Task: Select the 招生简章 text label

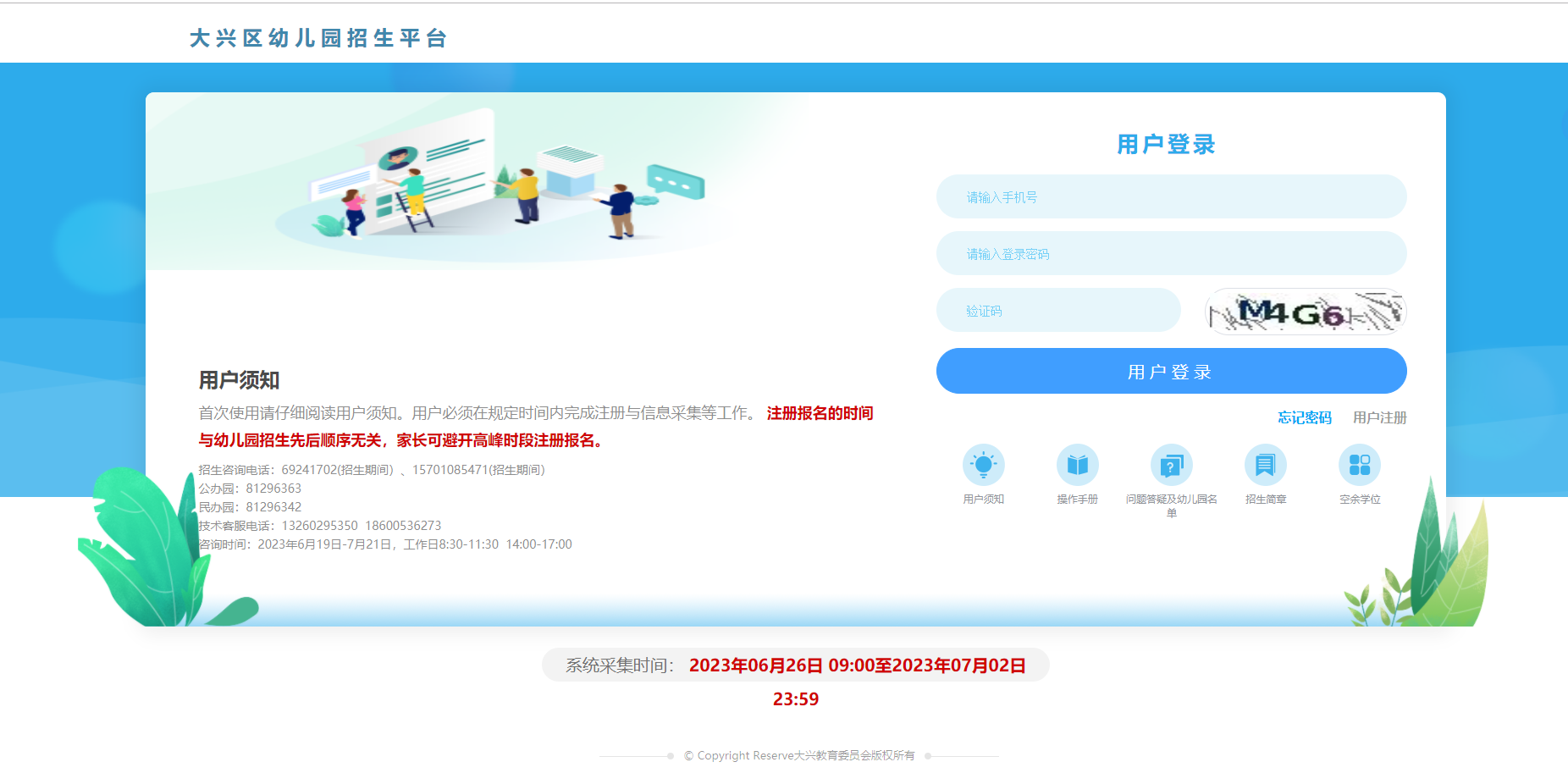Action: [1265, 500]
